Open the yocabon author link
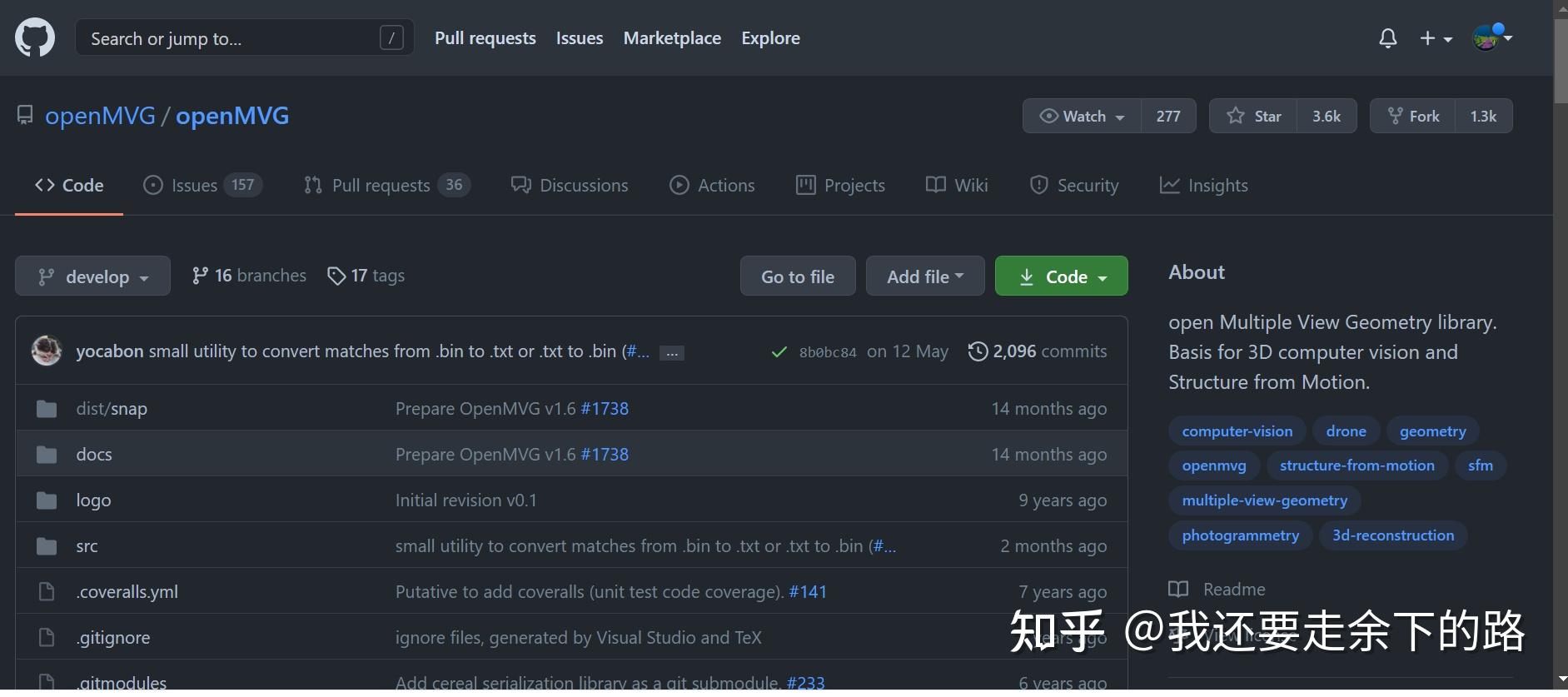Viewport: 1568px width, 697px height. pos(110,351)
